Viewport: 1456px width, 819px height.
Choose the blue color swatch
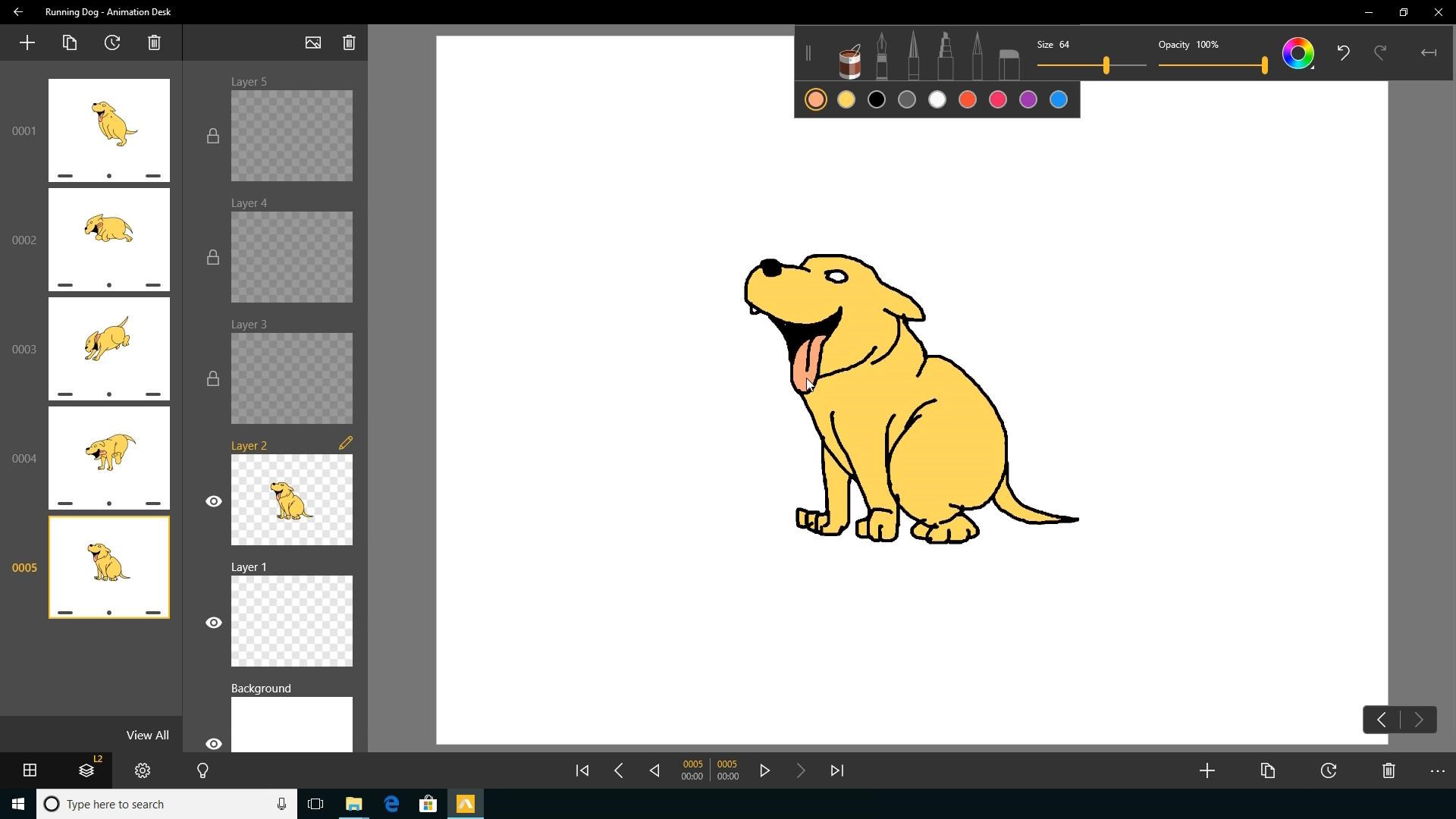(1058, 99)
